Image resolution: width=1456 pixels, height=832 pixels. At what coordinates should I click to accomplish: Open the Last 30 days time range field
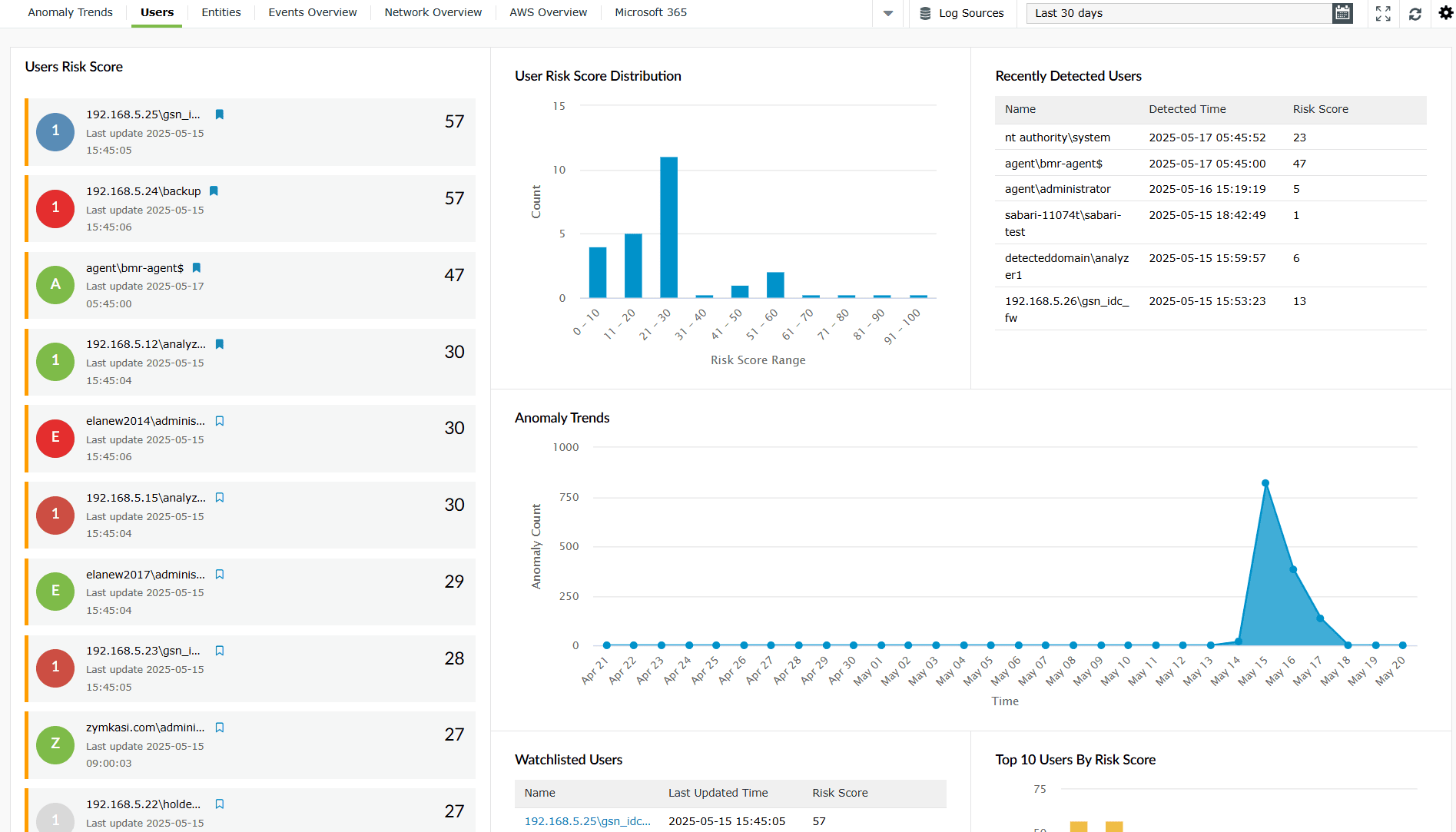coord(1179,13)
